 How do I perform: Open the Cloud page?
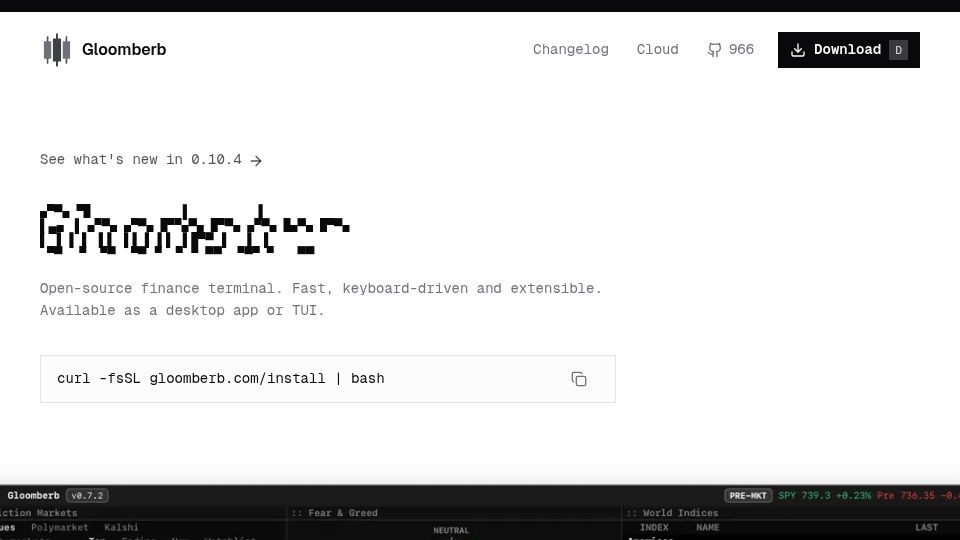pyautogui.click(x=658, y=50)
